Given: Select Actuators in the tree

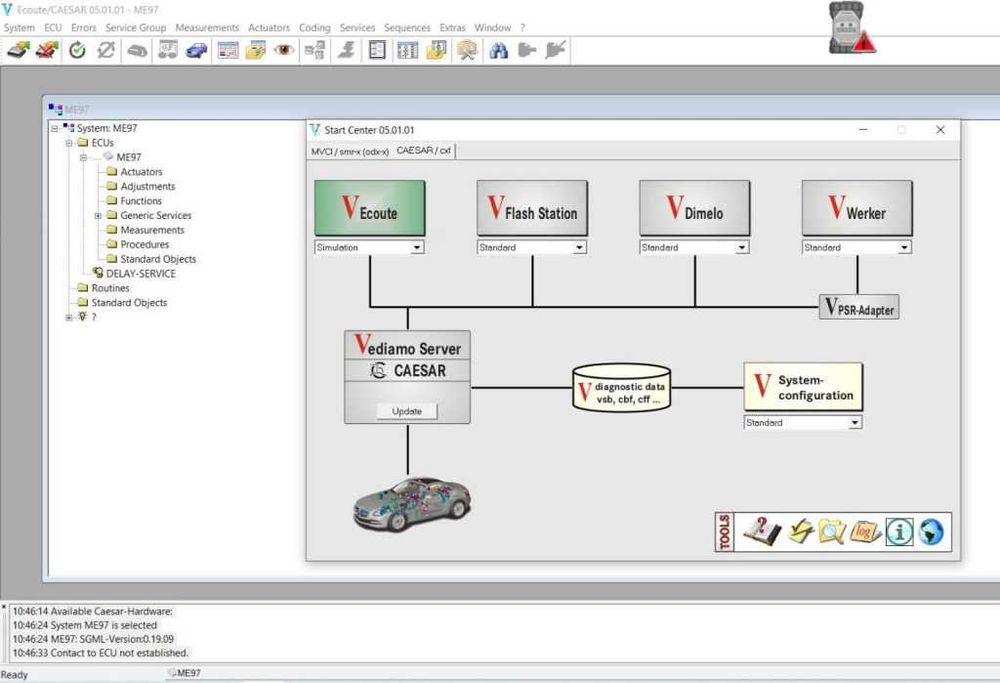Looking at the screenshot, I should [x=141, y=172].
